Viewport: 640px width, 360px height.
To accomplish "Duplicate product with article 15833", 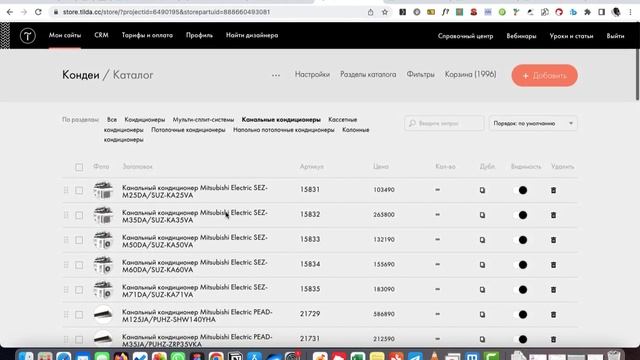I will click(482, 240).
